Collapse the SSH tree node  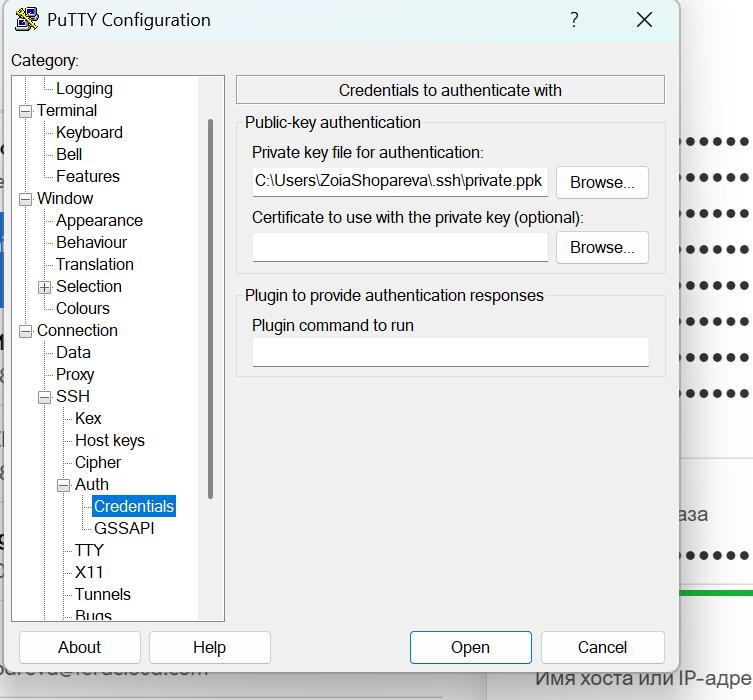point(45,397)
